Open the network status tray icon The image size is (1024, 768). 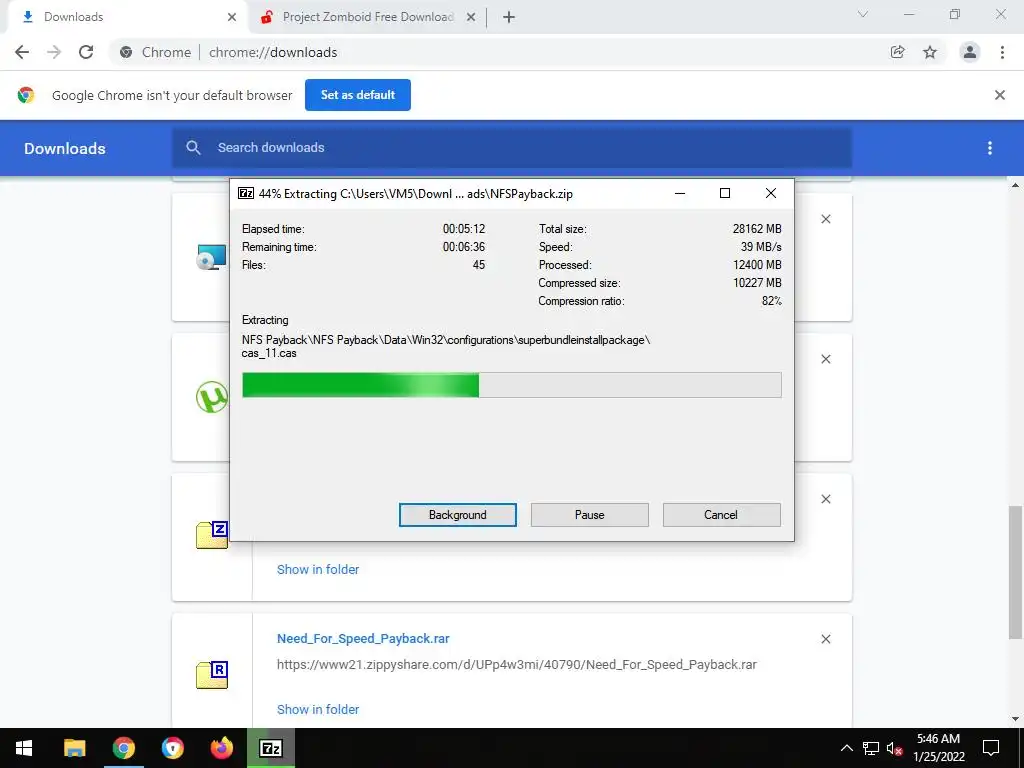pos(871,748)
